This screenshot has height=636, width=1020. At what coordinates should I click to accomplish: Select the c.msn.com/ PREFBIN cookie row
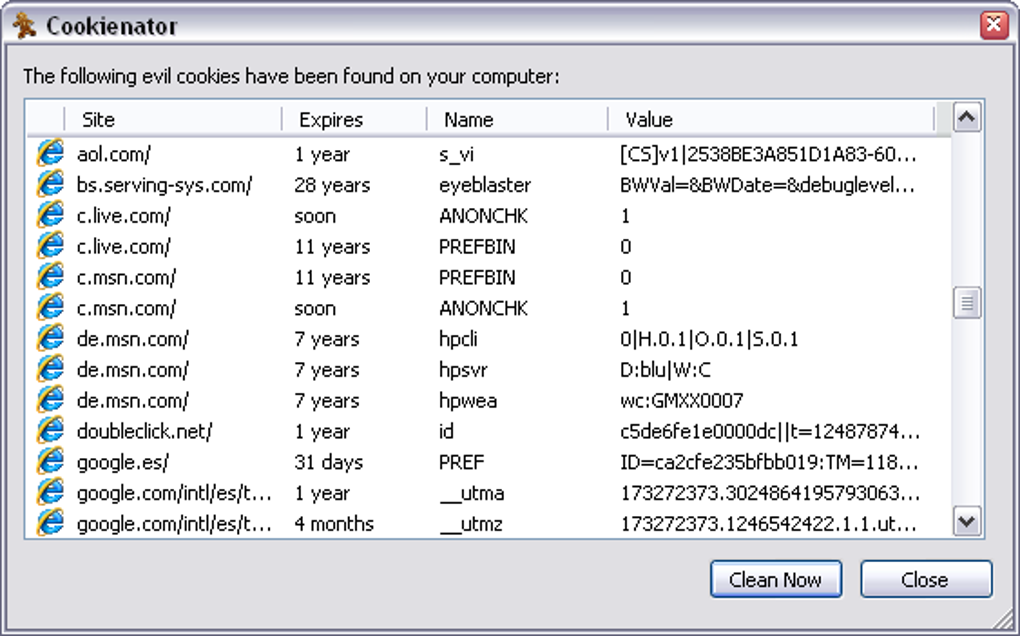(x=488, y=277)
